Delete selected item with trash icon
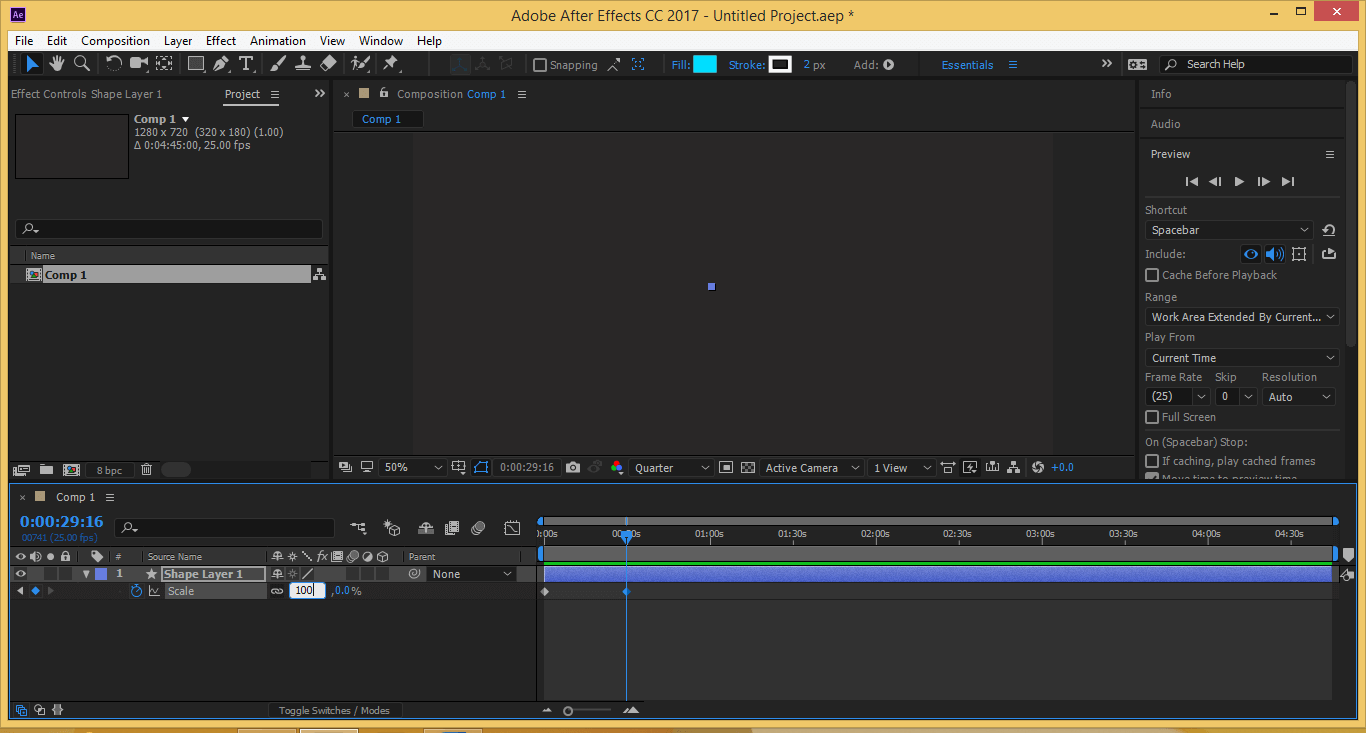The image size is (1366, 733). tap(146, 469)
